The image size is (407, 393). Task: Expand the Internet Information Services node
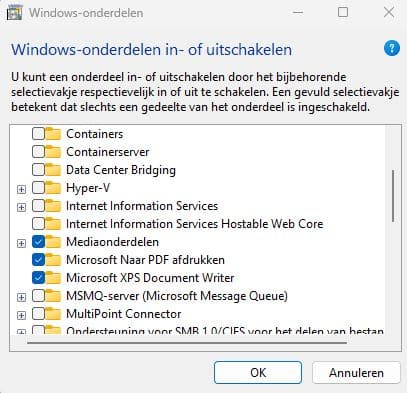[21, 207]
